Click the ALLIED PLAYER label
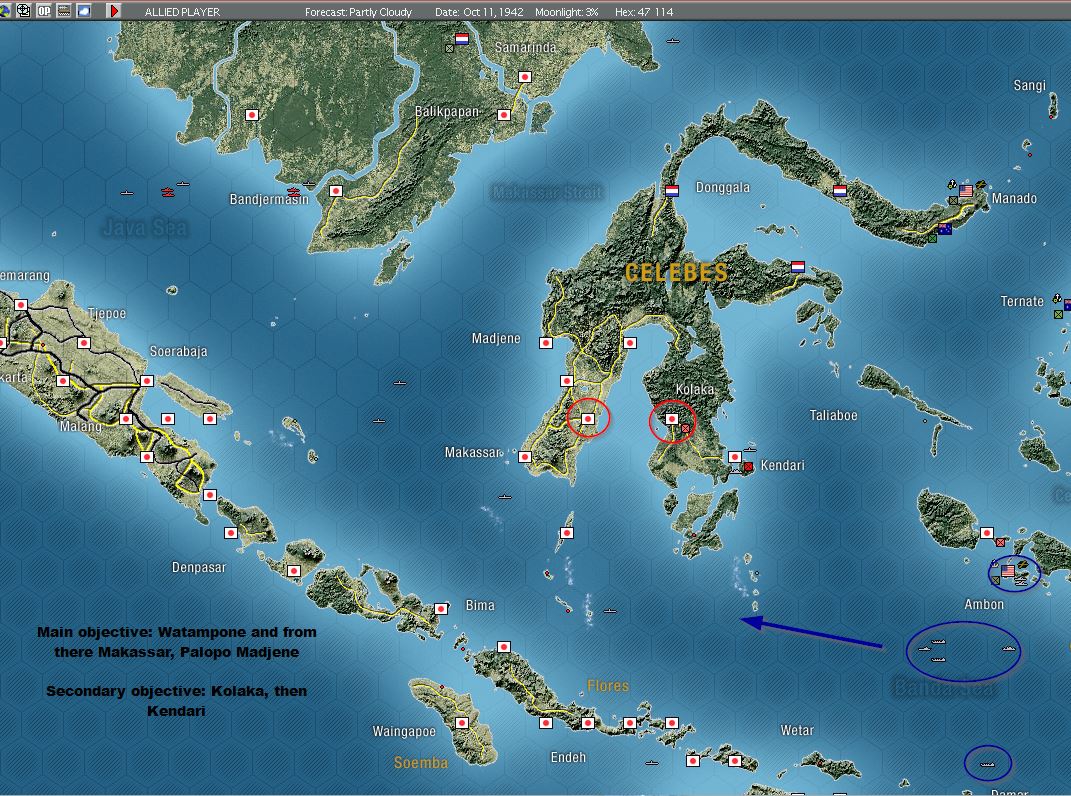This screenshot has height=796, width=1071. click(x=182, y=12)
